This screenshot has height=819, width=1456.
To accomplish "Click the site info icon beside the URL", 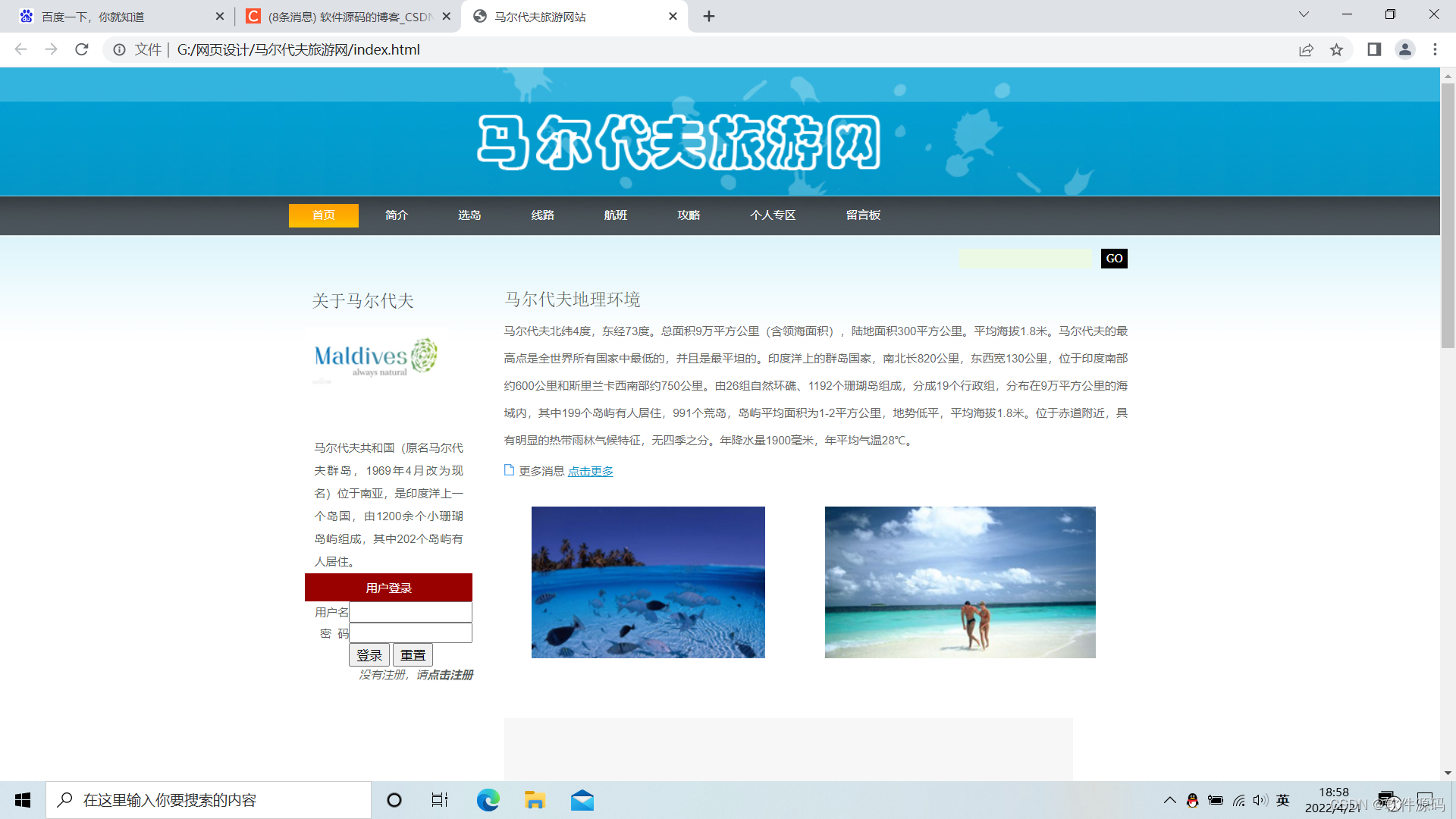I will tap(119, 49).
